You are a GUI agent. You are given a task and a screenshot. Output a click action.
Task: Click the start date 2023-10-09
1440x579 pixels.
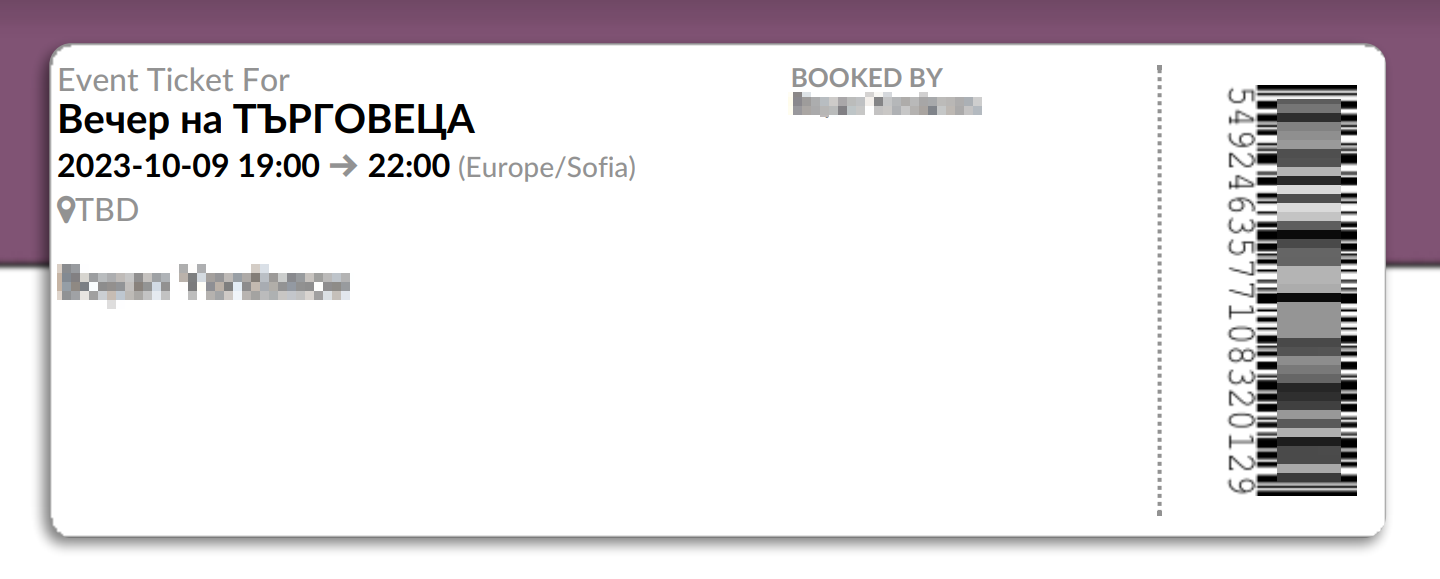(x=144, y=166)
